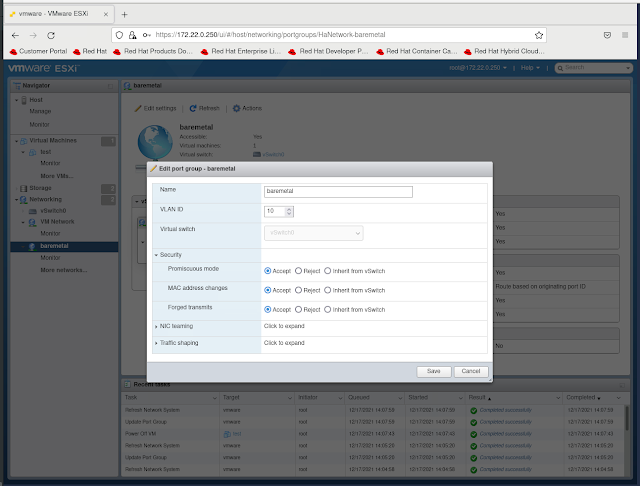Select the baremetal network in the Navigator

pyautogui.click(x=64, y=246)
